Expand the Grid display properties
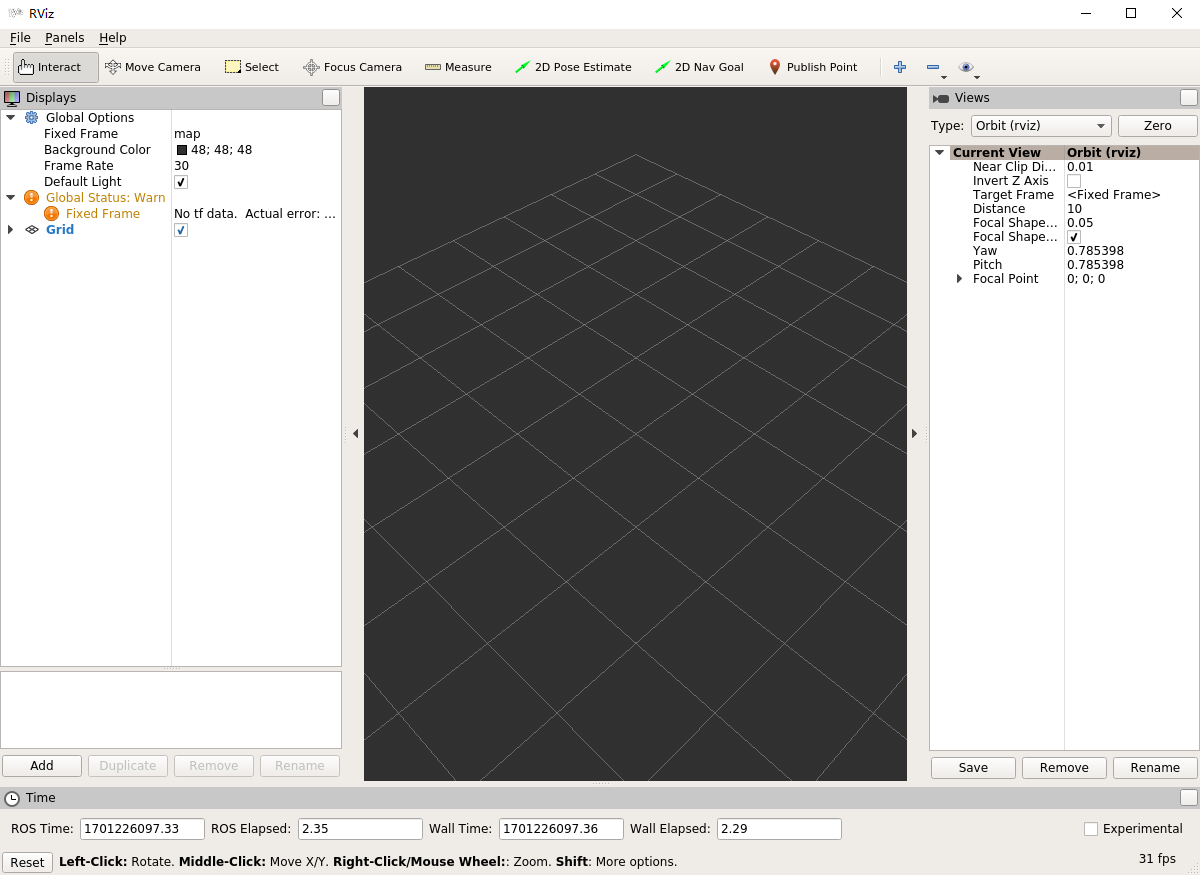This screenshot has height=875, width=1200. (x=11, y=230)
